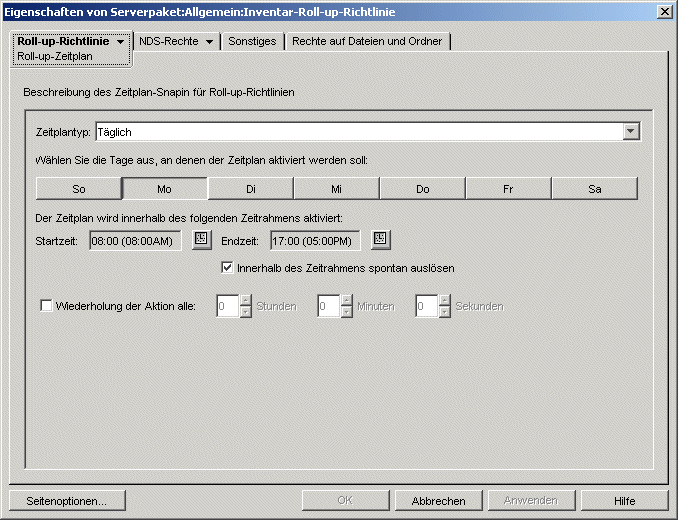Screen dimensions: 678x520
Task: Toggle 'Innerhalb des Zeitrahmens spontan auslösen' checkbox
Action: (227, 268)
